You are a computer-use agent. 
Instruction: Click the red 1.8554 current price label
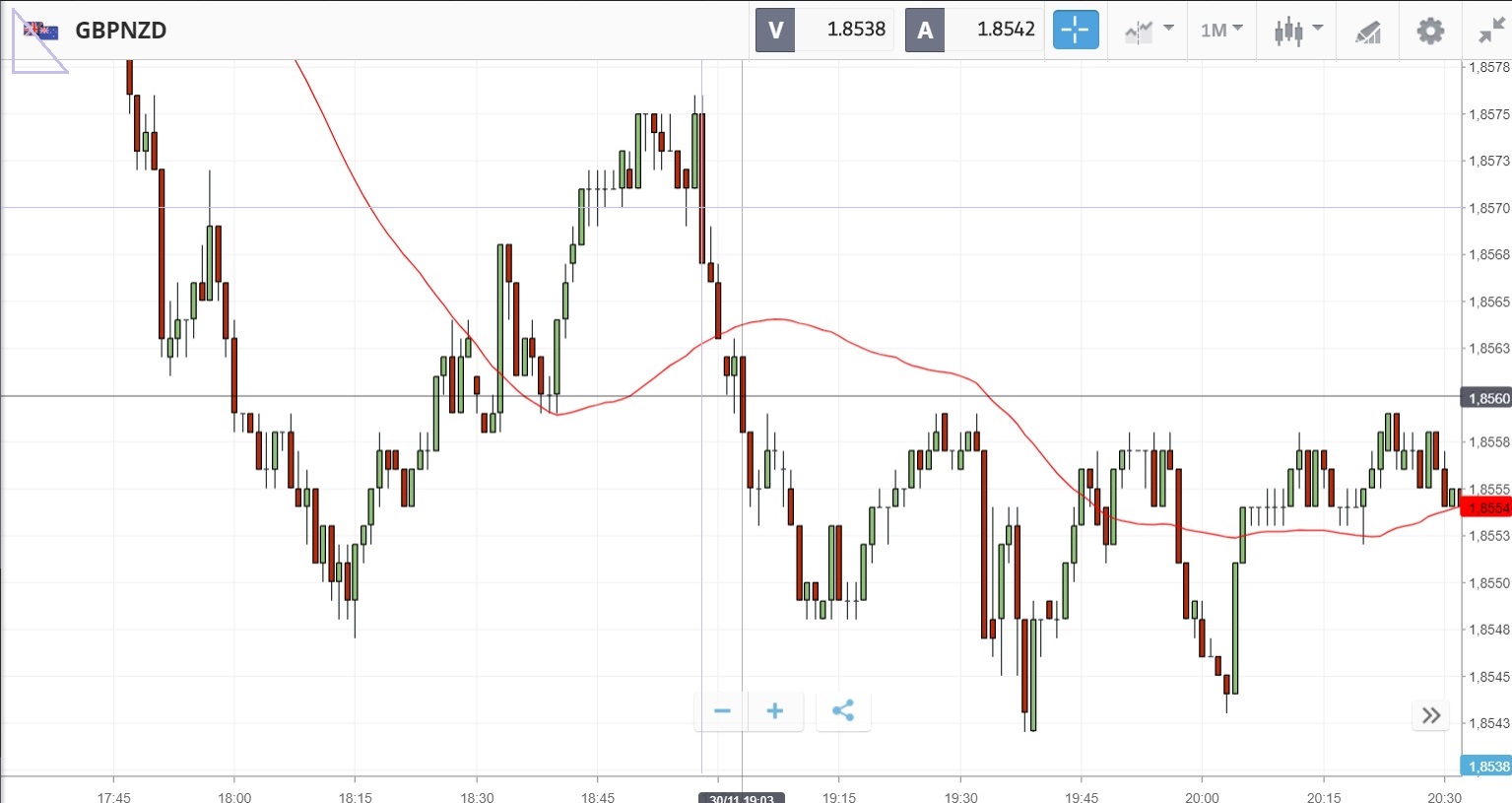(1486, 508)
